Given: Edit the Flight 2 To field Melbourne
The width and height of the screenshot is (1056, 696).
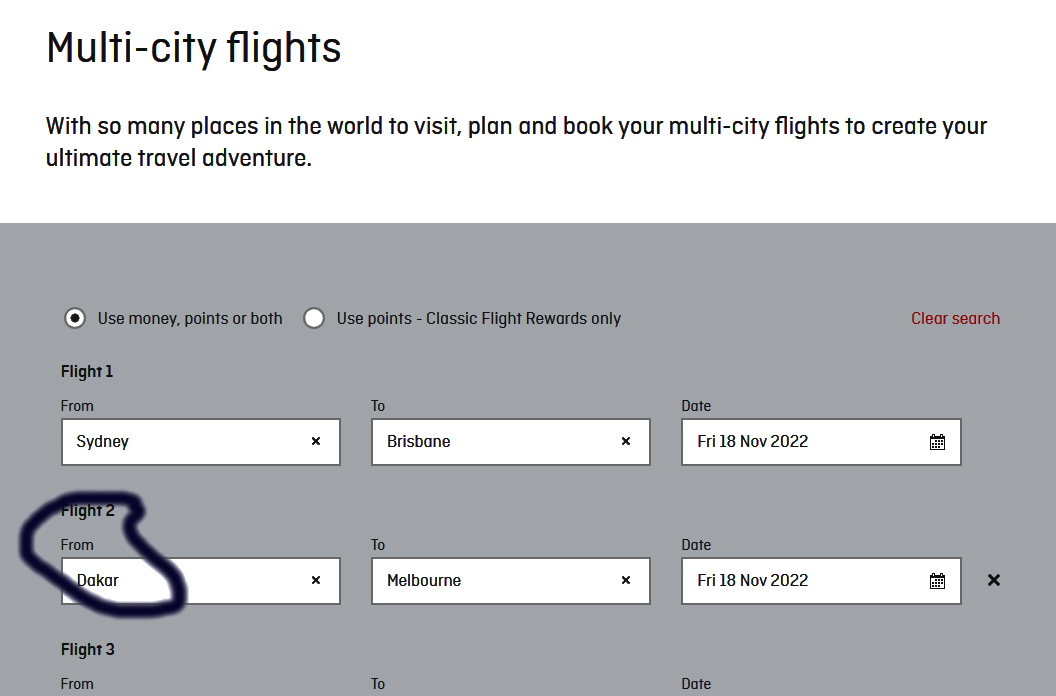Looking at the screenshot, I should [490, 580].
